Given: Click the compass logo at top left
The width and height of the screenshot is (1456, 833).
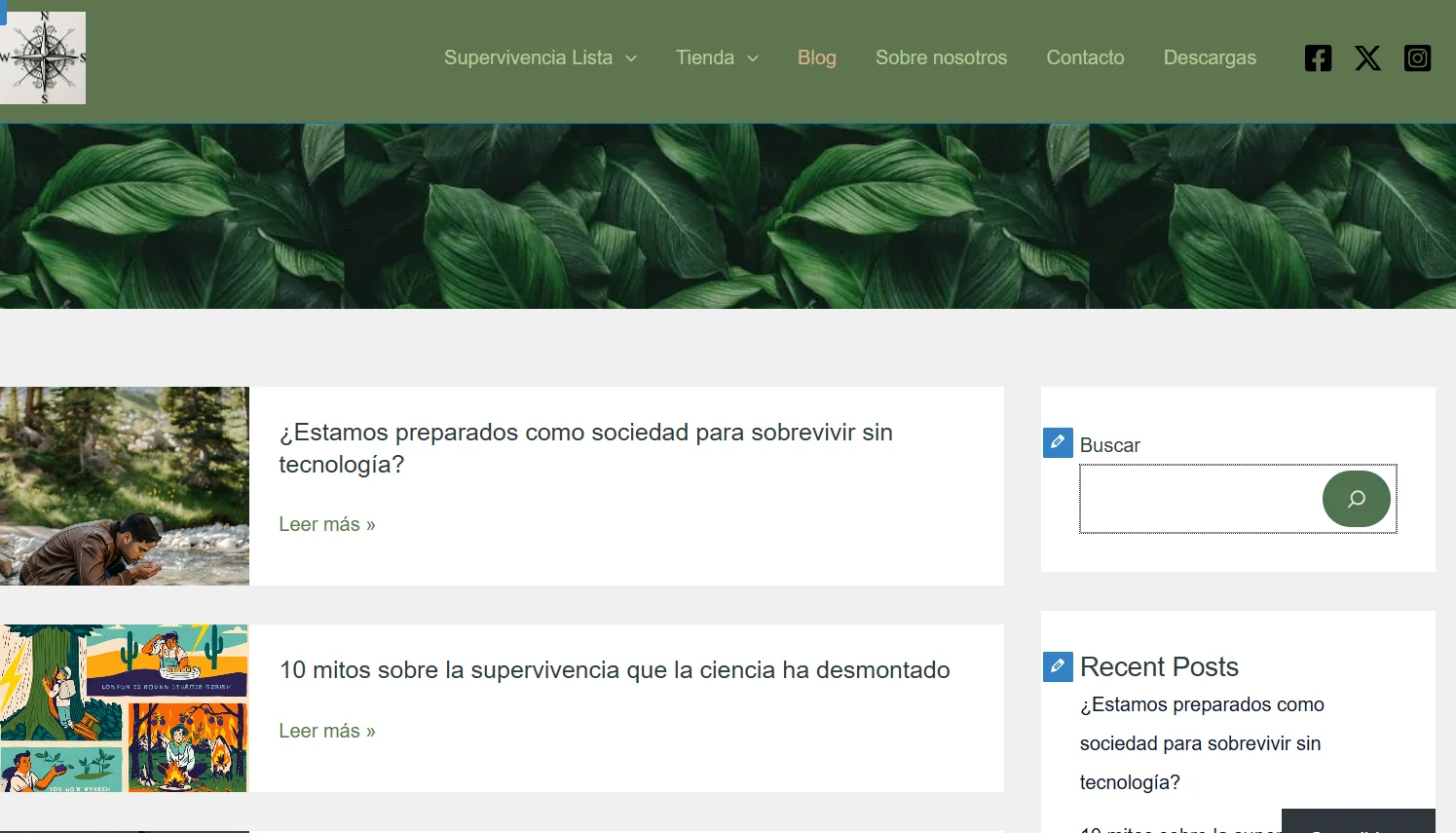Looking at the screenshot, I should coord(43,57).
